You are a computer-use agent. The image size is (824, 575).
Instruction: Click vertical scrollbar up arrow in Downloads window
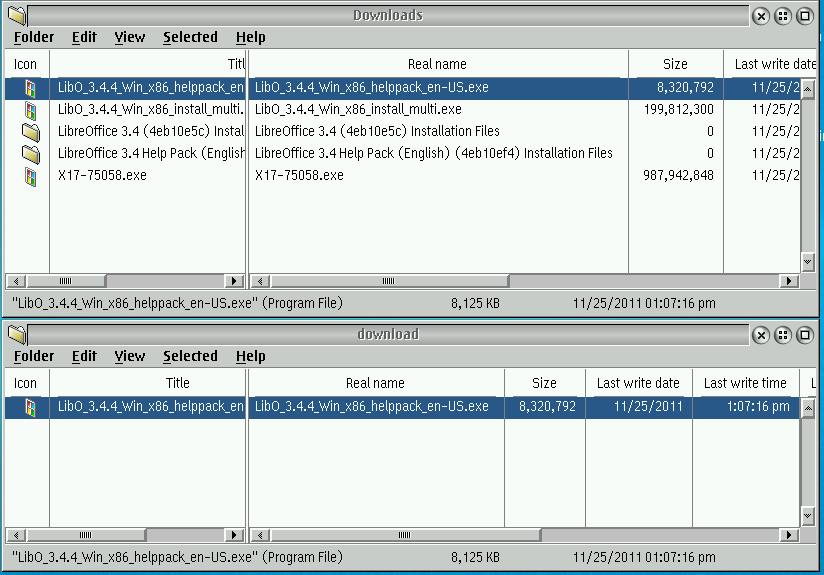(x=808, y=89)
